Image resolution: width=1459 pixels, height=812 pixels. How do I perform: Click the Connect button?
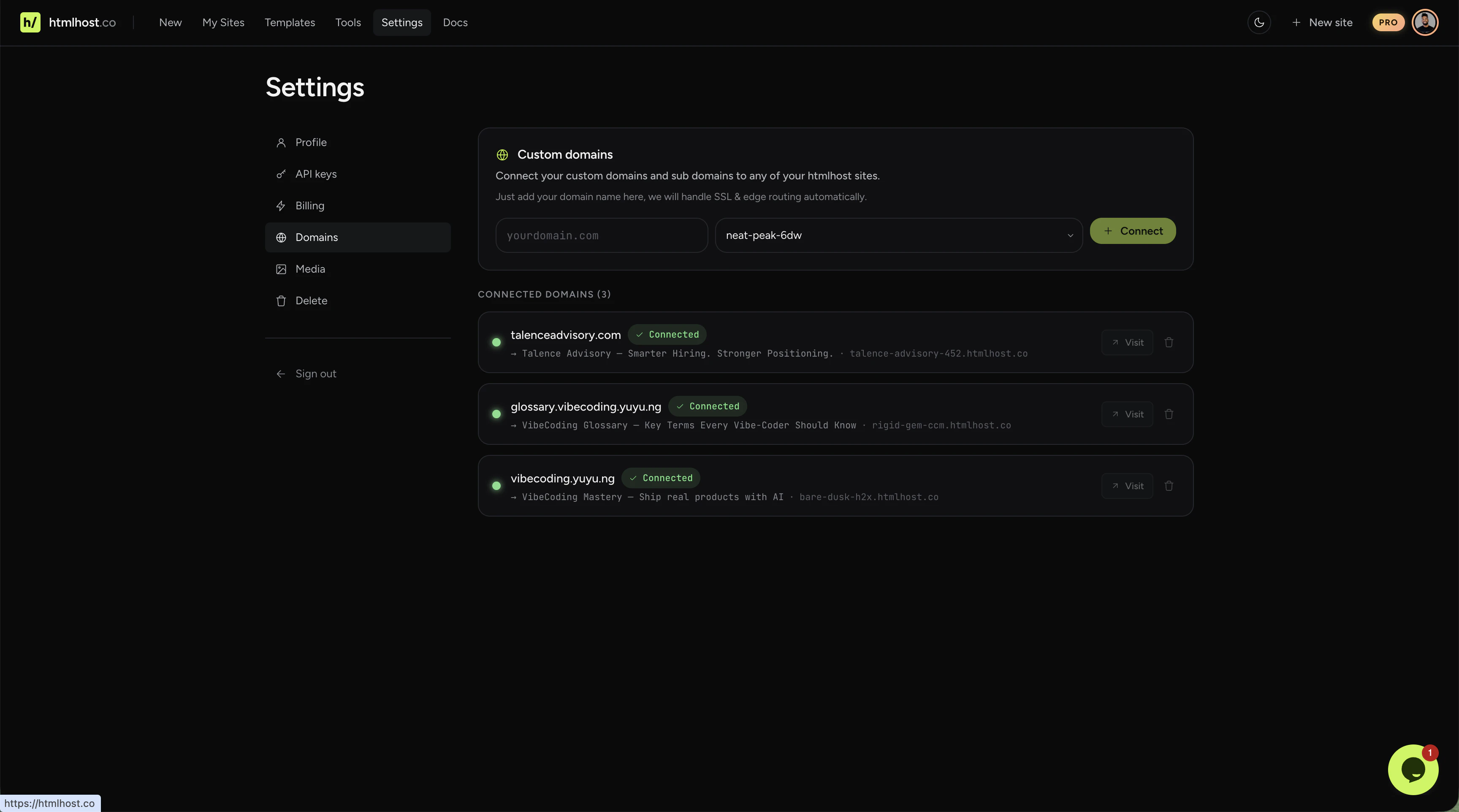tap(1133, 231)
